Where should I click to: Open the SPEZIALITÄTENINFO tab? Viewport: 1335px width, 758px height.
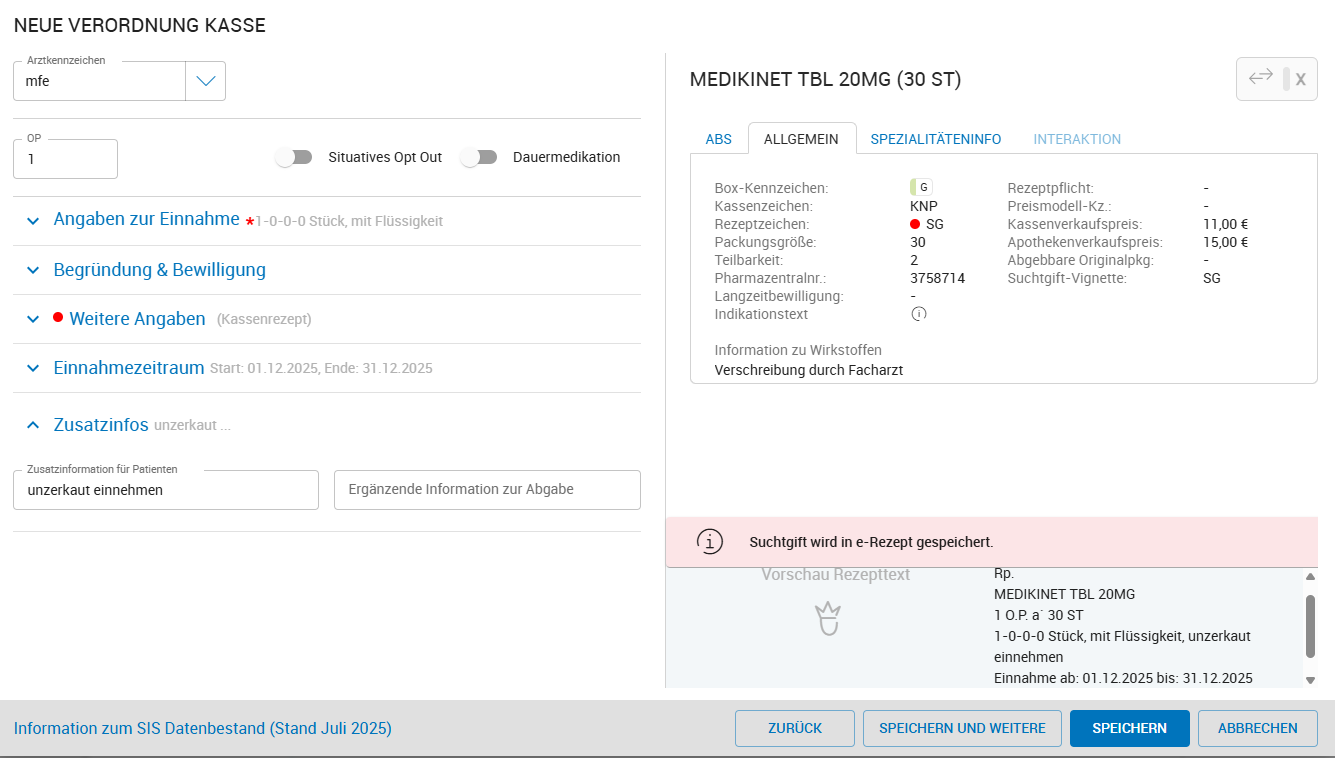point(935,139)
